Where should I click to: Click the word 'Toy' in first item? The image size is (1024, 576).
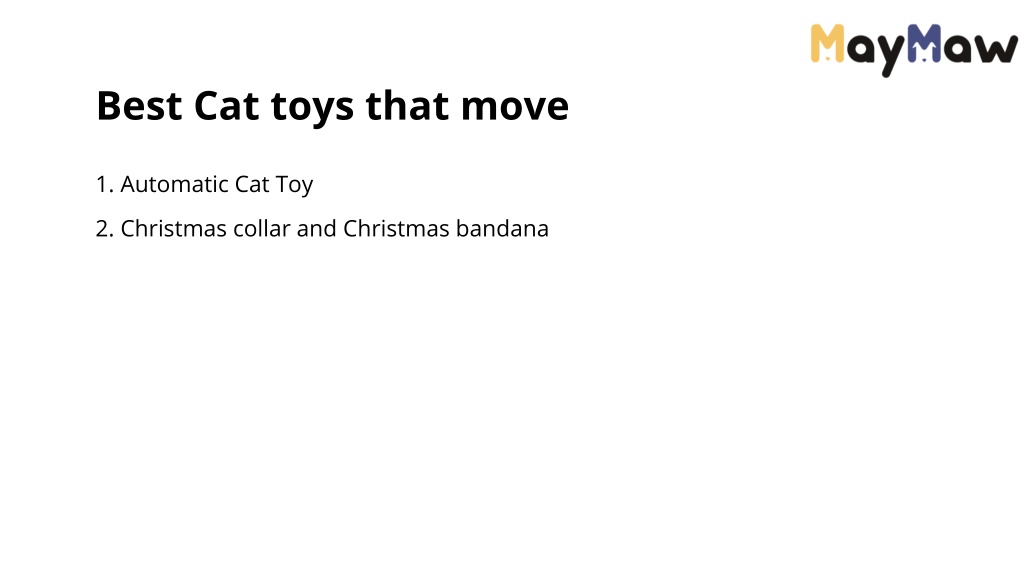click(x=295, y=185)
